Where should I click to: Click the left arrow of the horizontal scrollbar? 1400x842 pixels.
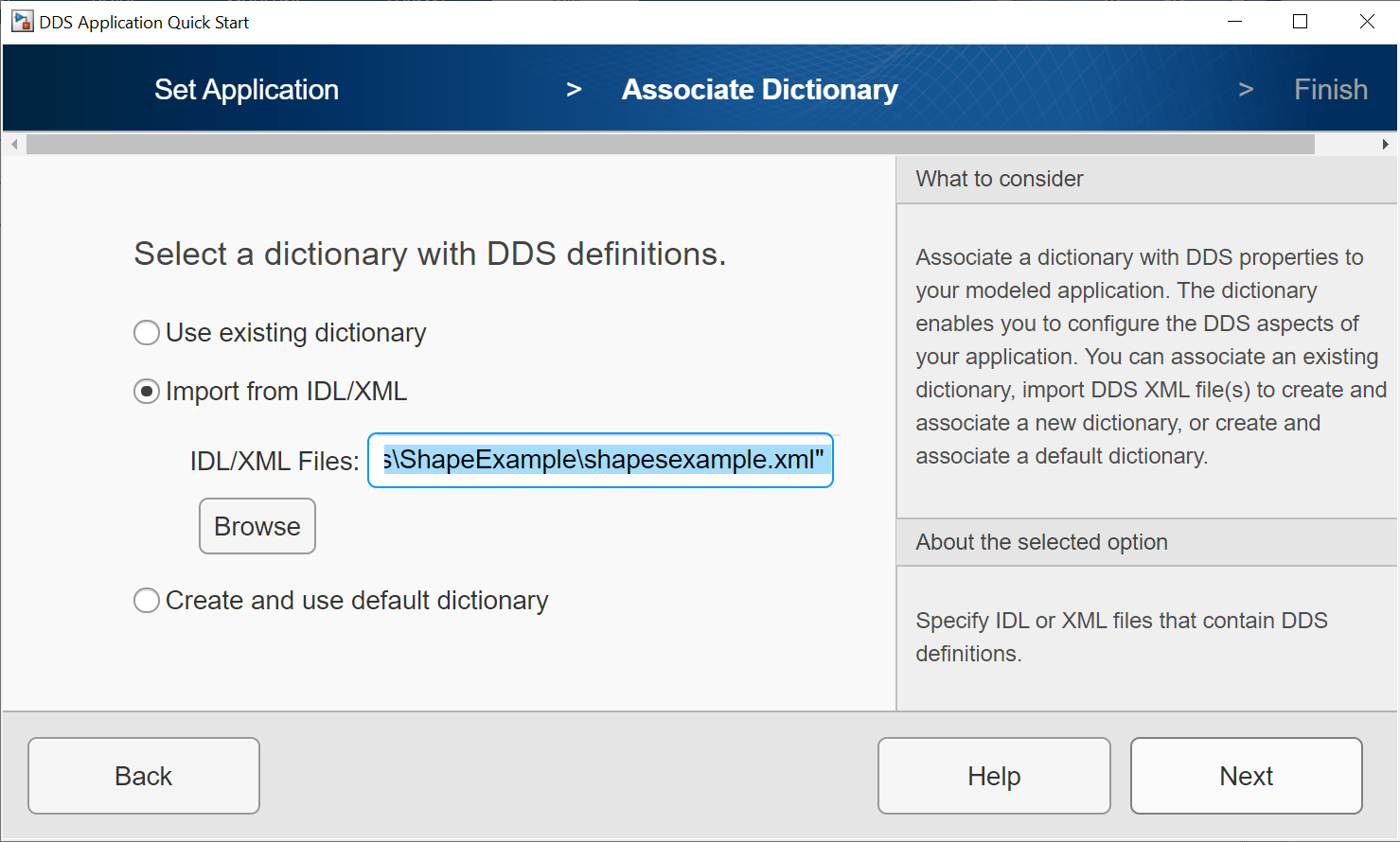[14, 144]
